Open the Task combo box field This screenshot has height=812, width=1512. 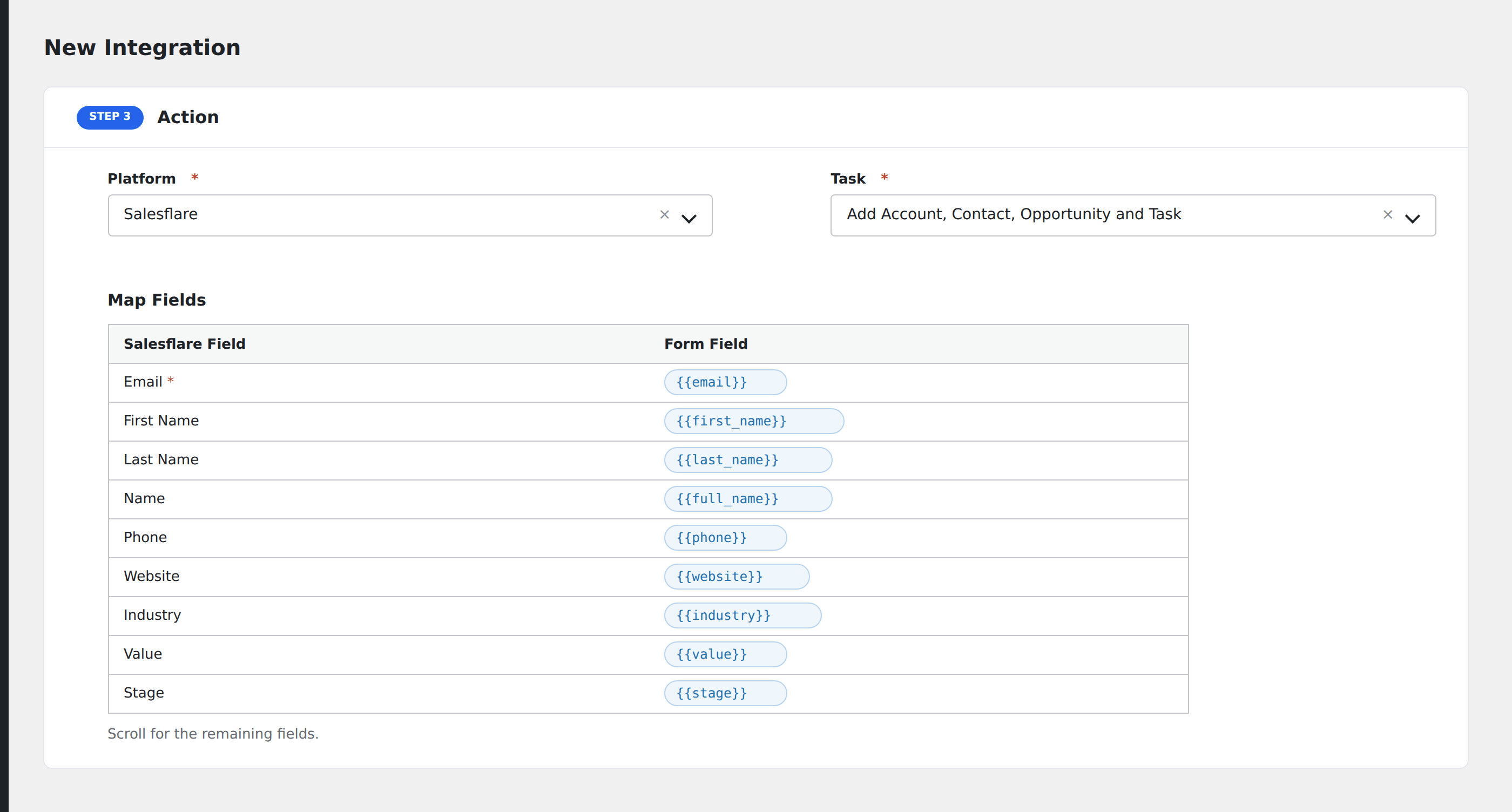[1133, 215]
